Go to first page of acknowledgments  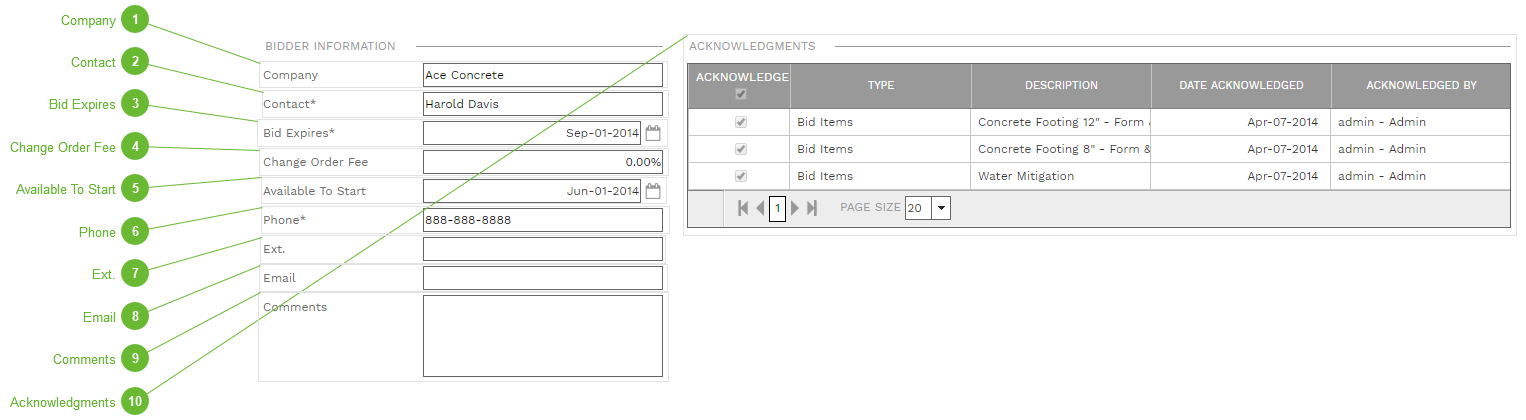(x=743, y=208)
